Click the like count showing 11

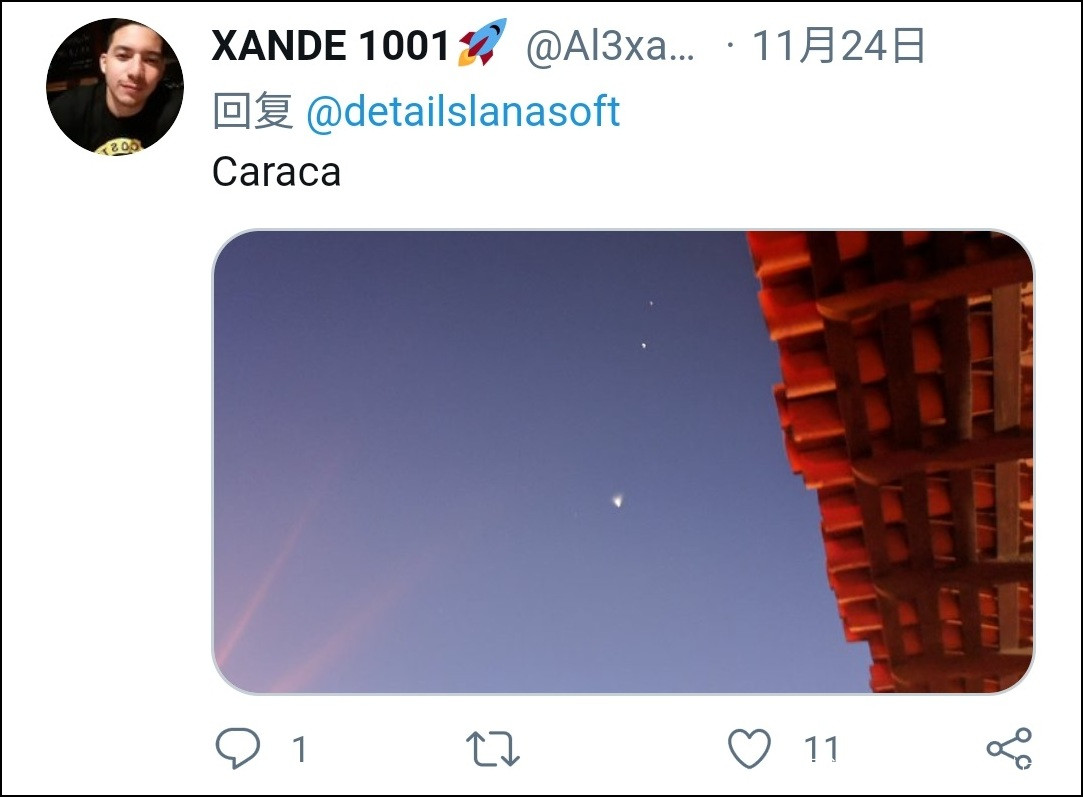point(822,749)
